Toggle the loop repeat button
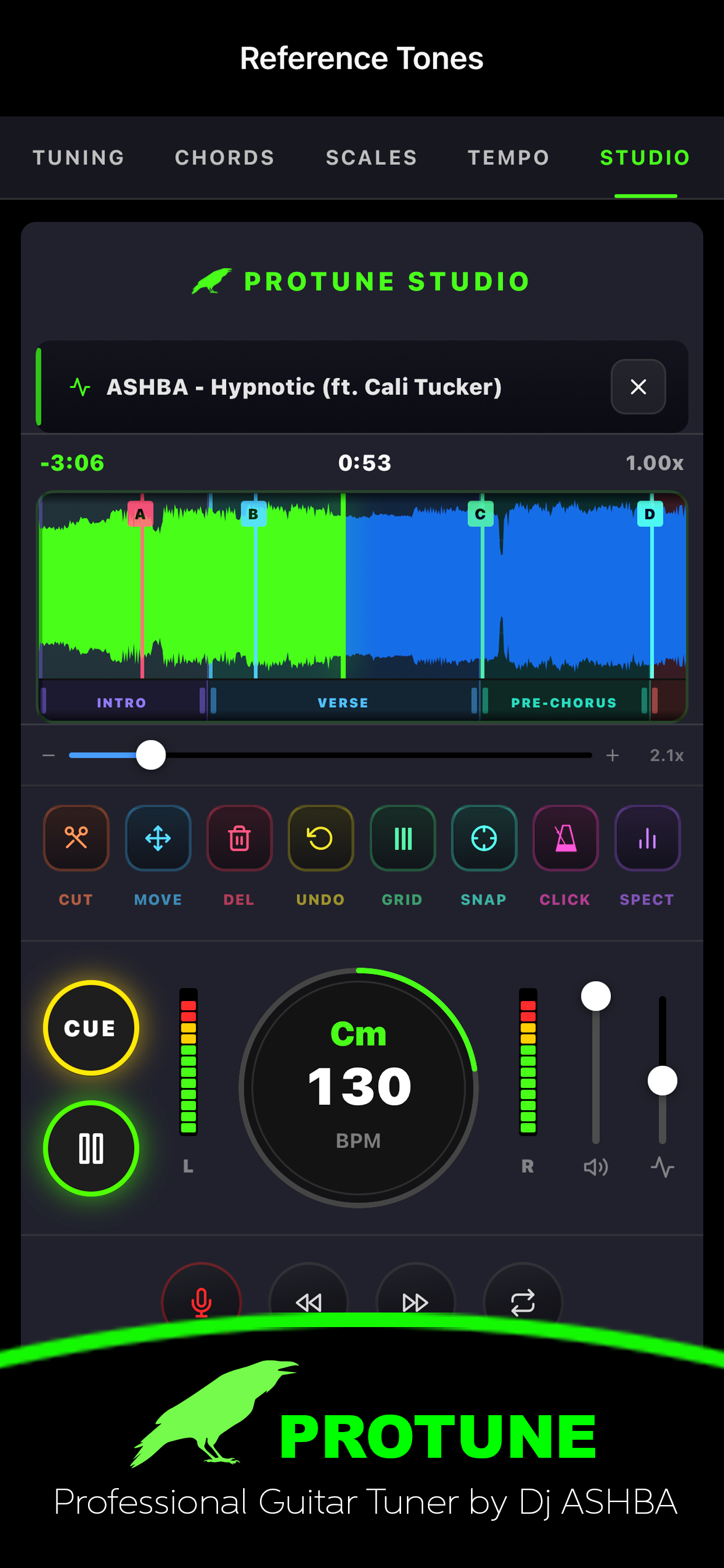724x1568 pixels. (522, 1300)
